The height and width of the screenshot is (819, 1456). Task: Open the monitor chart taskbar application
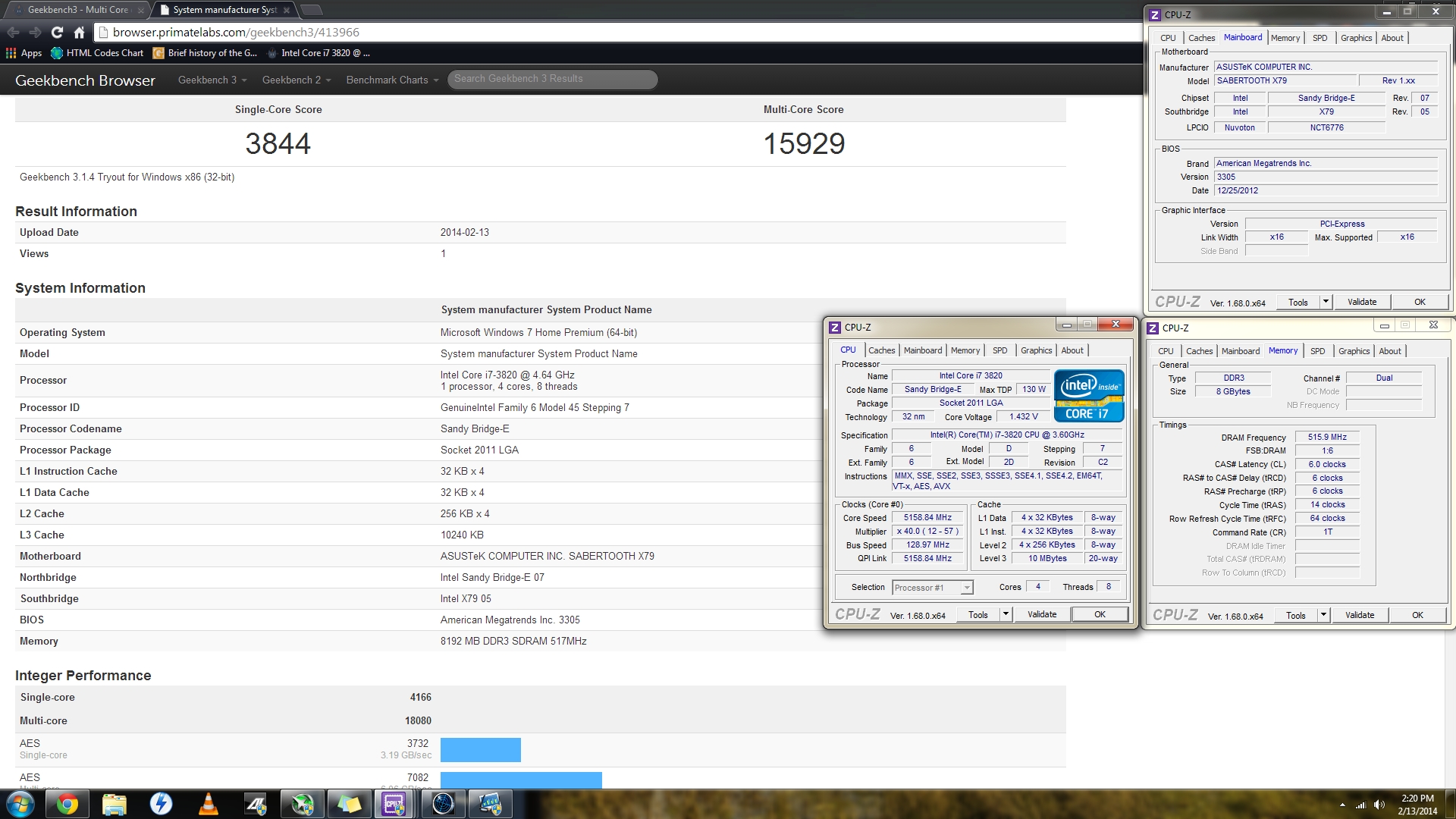click(490, 804)
